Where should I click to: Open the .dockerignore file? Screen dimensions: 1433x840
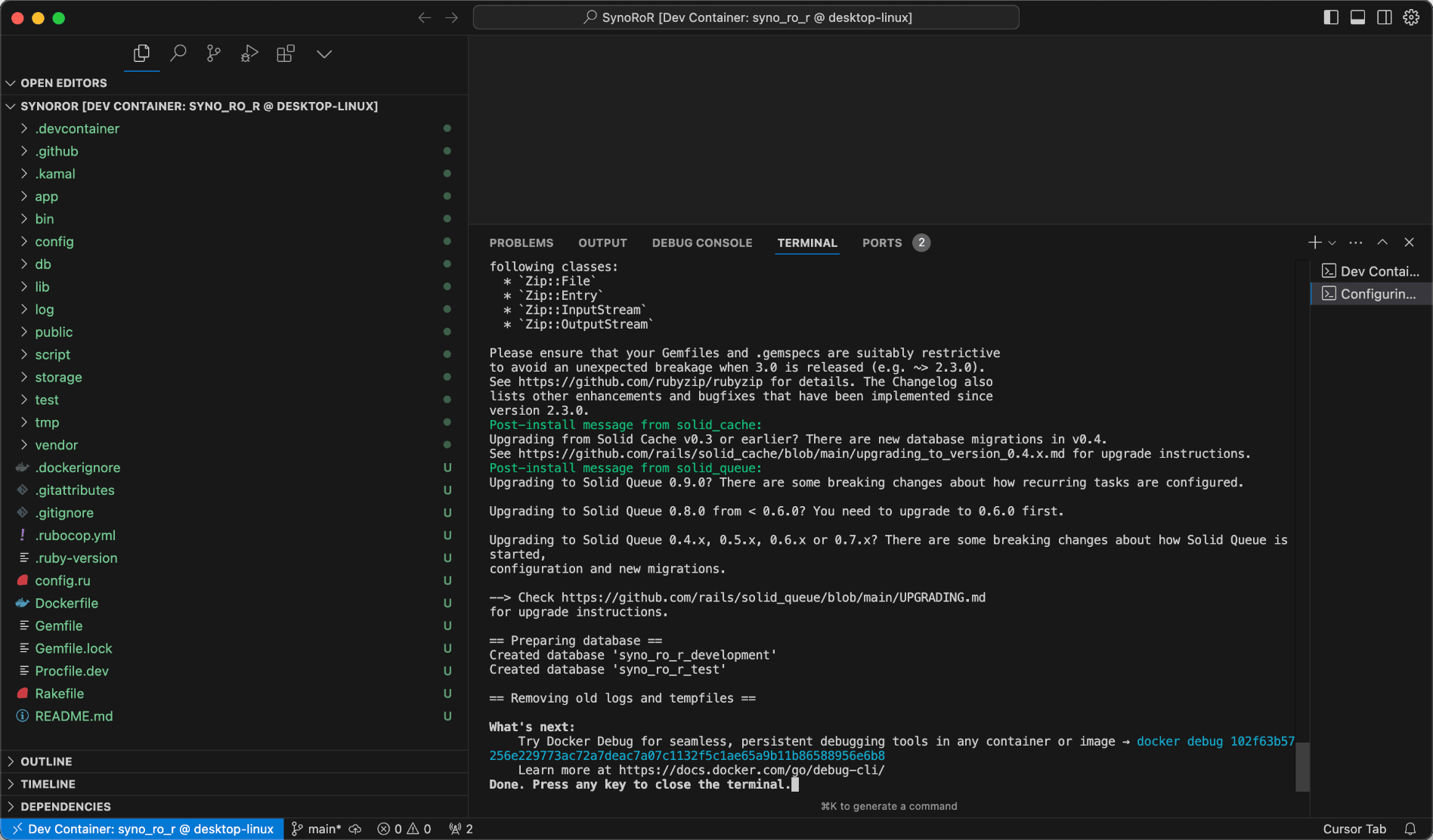(x=234, y=468)
